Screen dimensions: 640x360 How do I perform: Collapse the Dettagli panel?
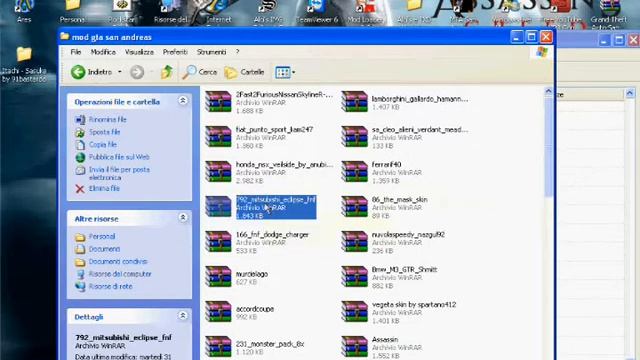pos(183,316)
